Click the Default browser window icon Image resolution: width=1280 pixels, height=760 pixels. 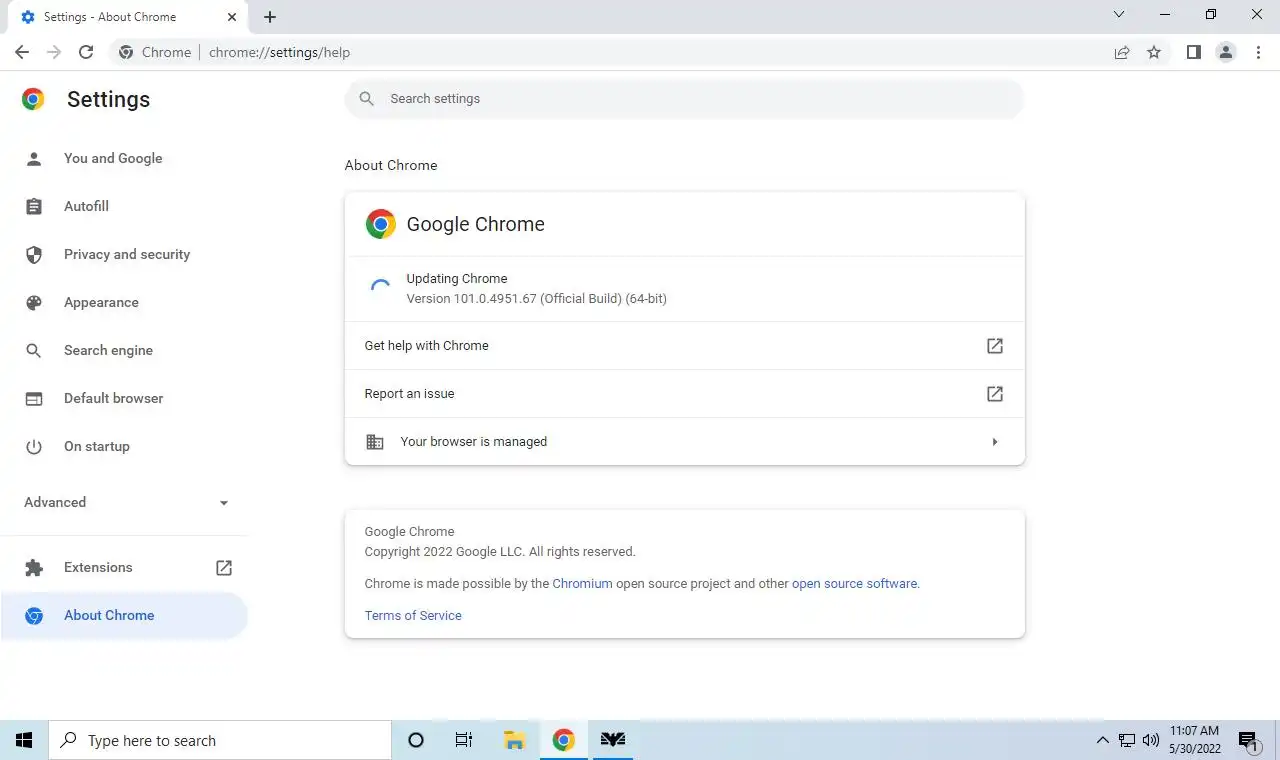(34, 398)
